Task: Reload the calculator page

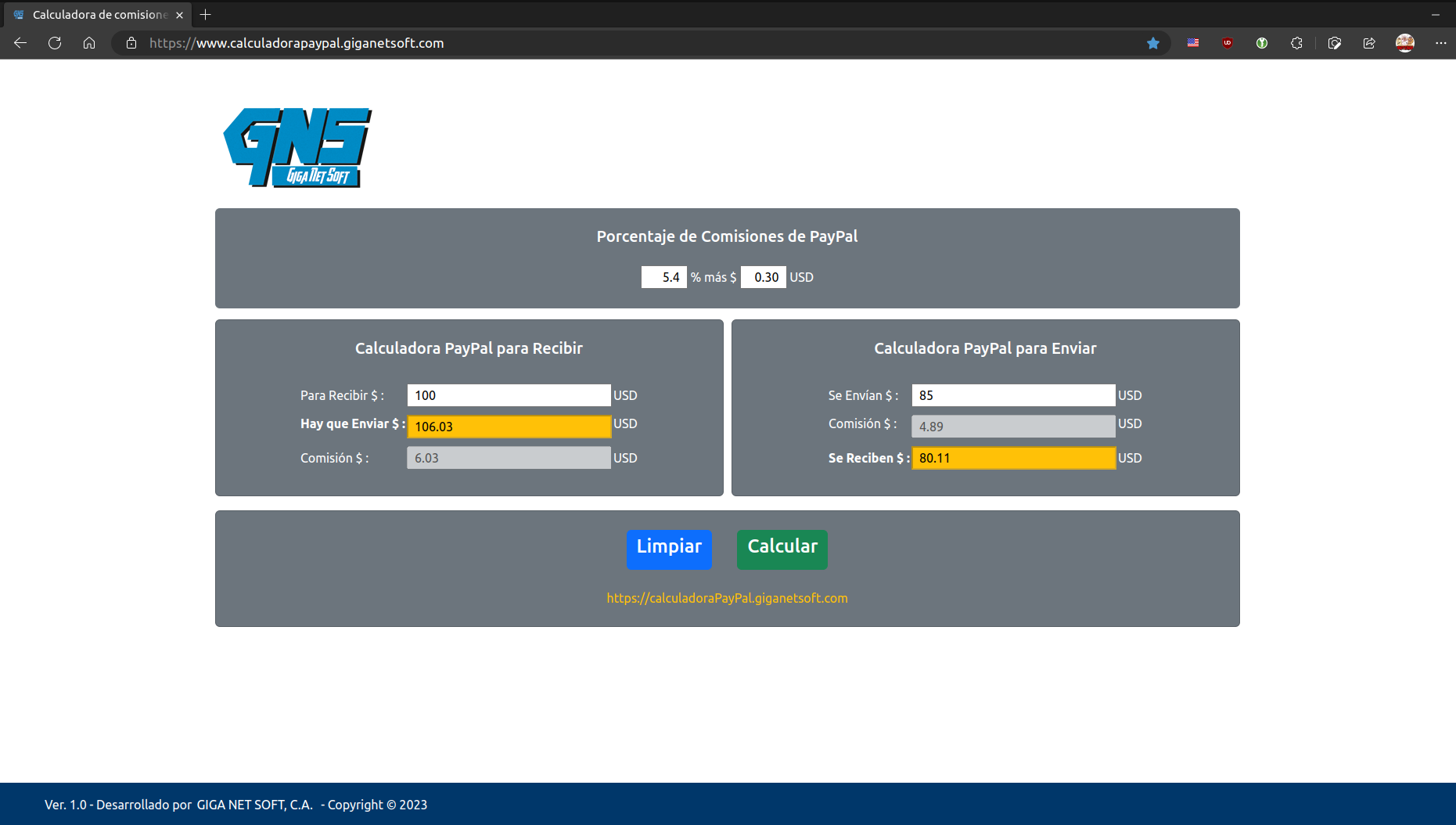Action: click(x=55, y=43)
